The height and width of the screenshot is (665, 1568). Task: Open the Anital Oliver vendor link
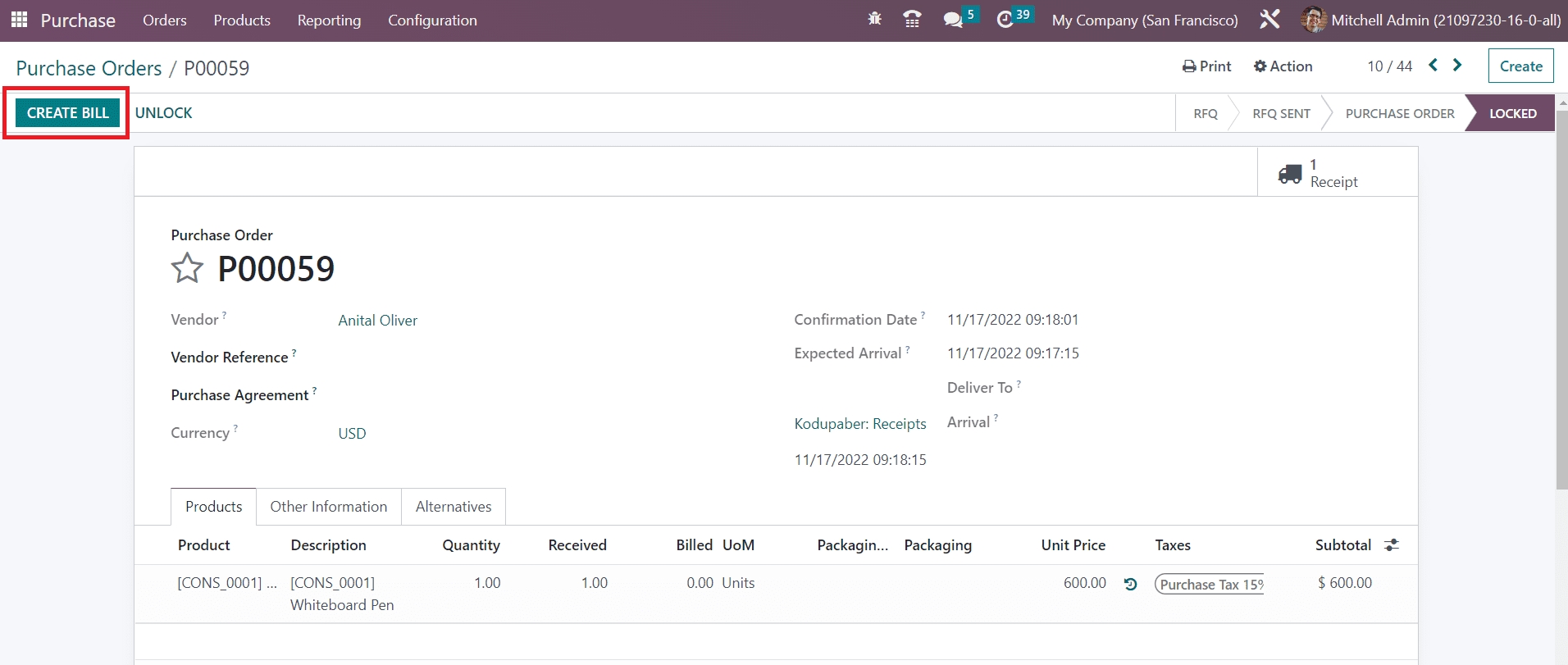pos(377,321)
